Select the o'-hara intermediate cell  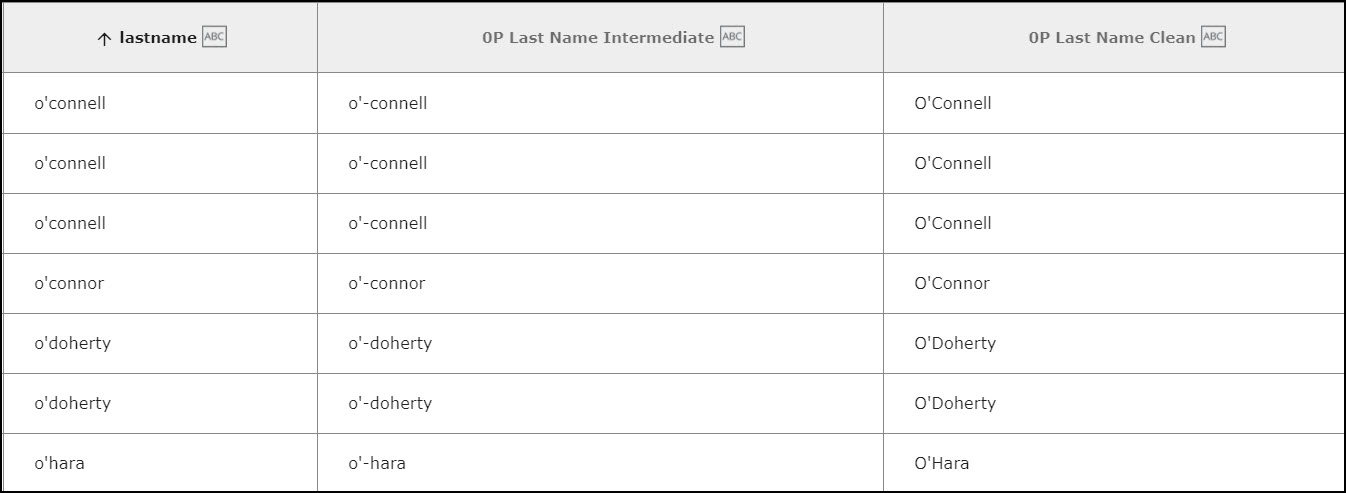tap(601, 462)
